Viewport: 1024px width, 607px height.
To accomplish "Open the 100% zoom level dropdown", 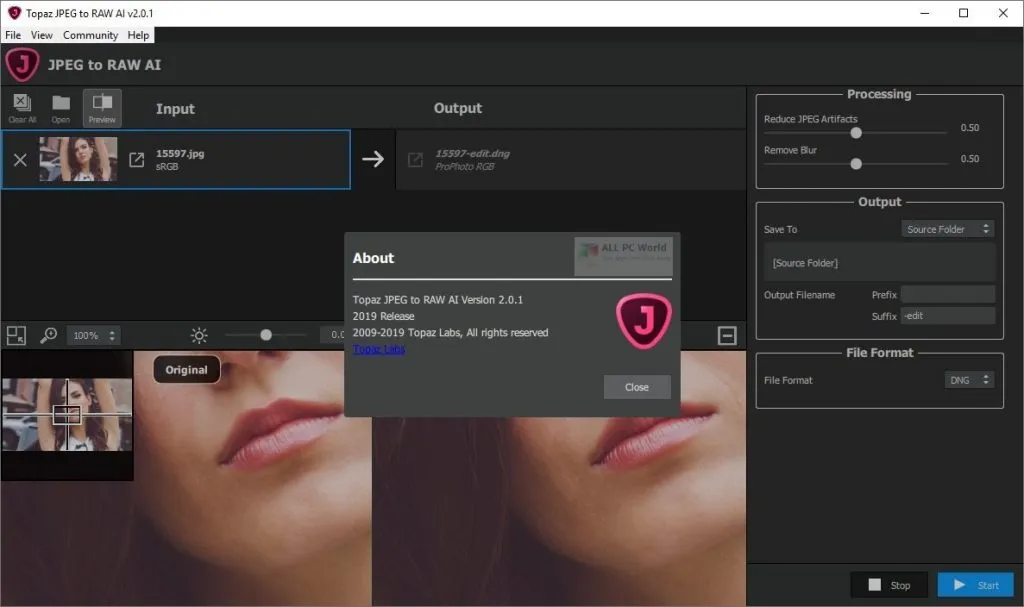I will pos(93,335).
